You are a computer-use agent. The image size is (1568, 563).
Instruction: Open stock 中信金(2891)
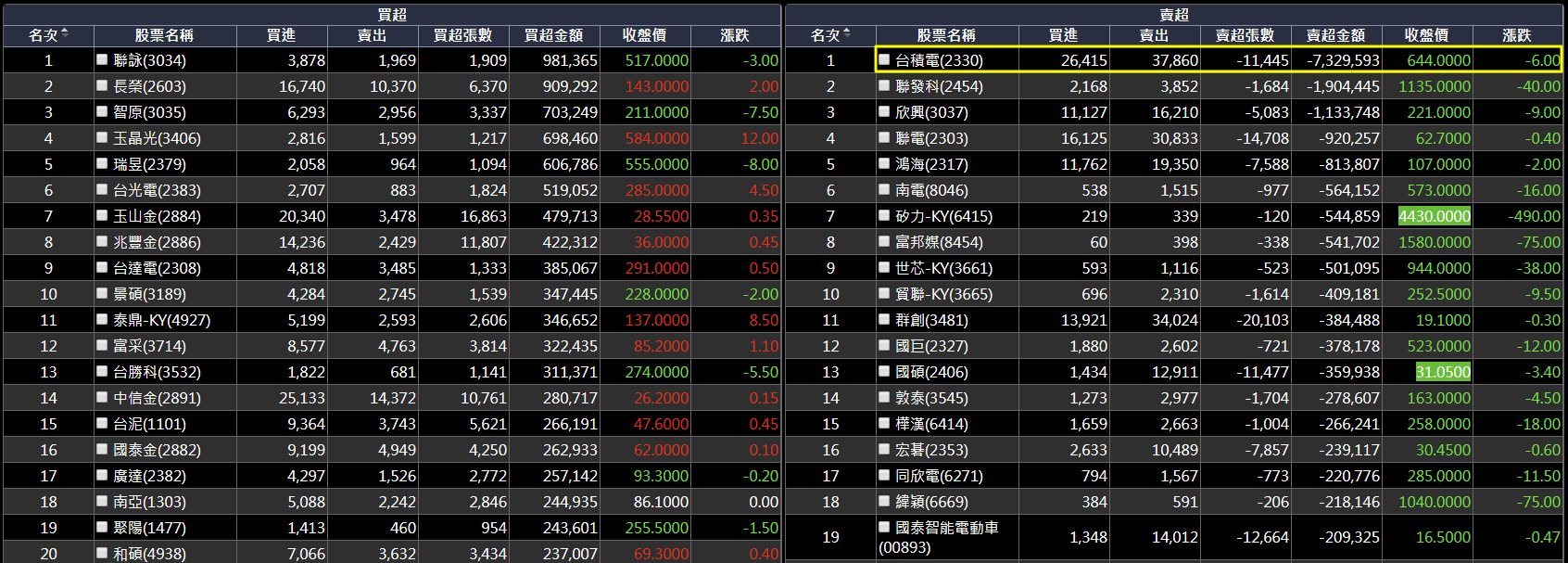point(157,398)
